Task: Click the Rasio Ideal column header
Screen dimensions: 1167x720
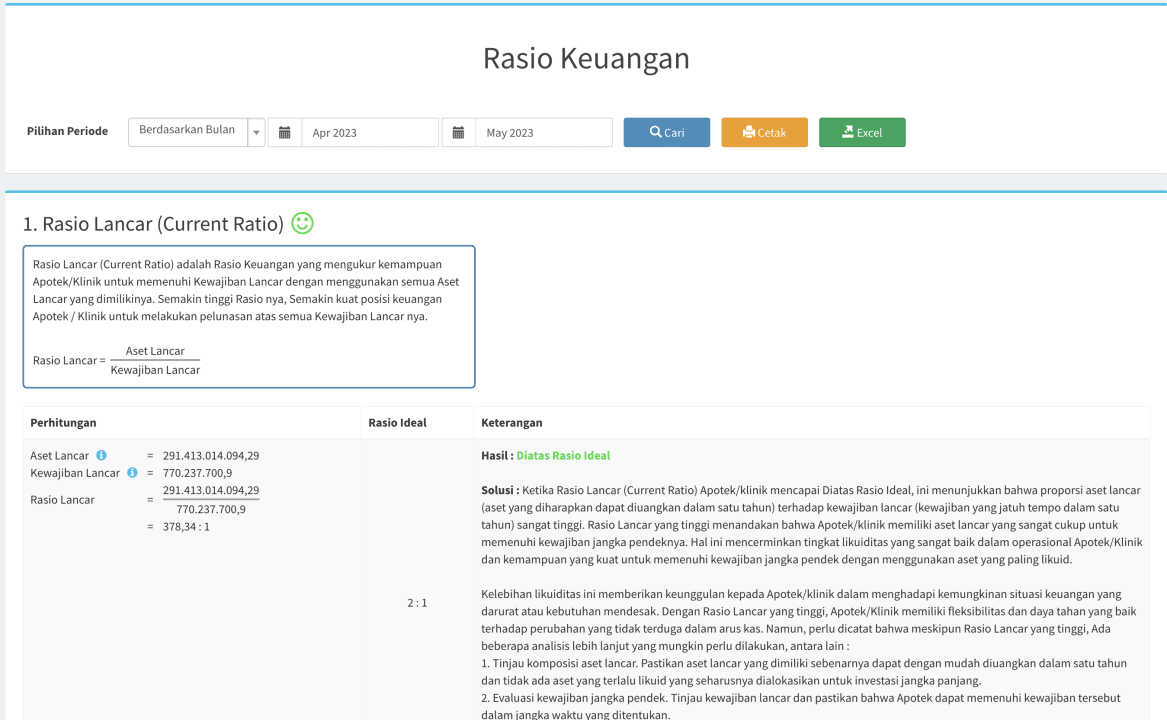Action: tap(397, 423)
